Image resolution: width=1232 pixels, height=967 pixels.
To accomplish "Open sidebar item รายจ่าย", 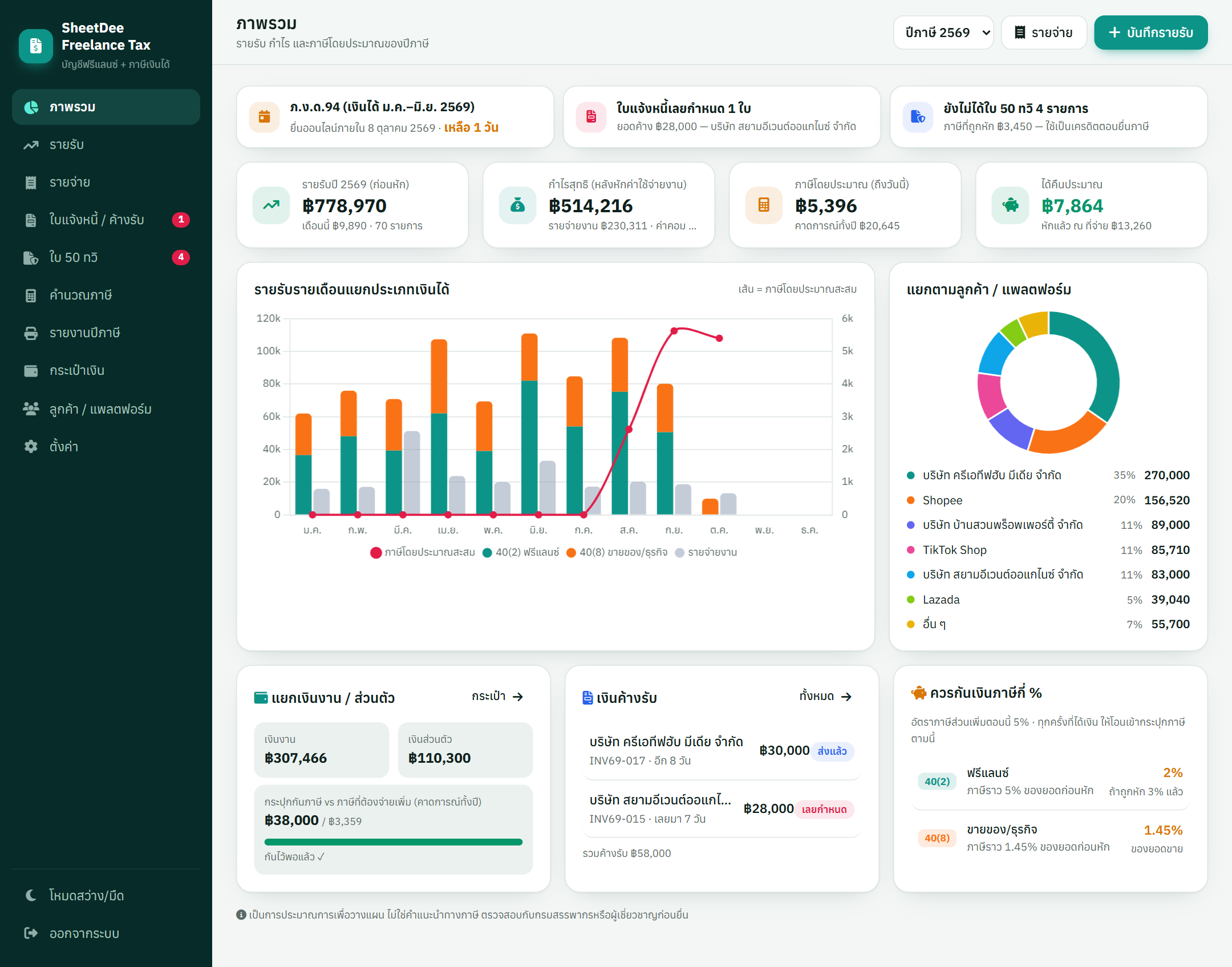I will [x=106, y=183].
